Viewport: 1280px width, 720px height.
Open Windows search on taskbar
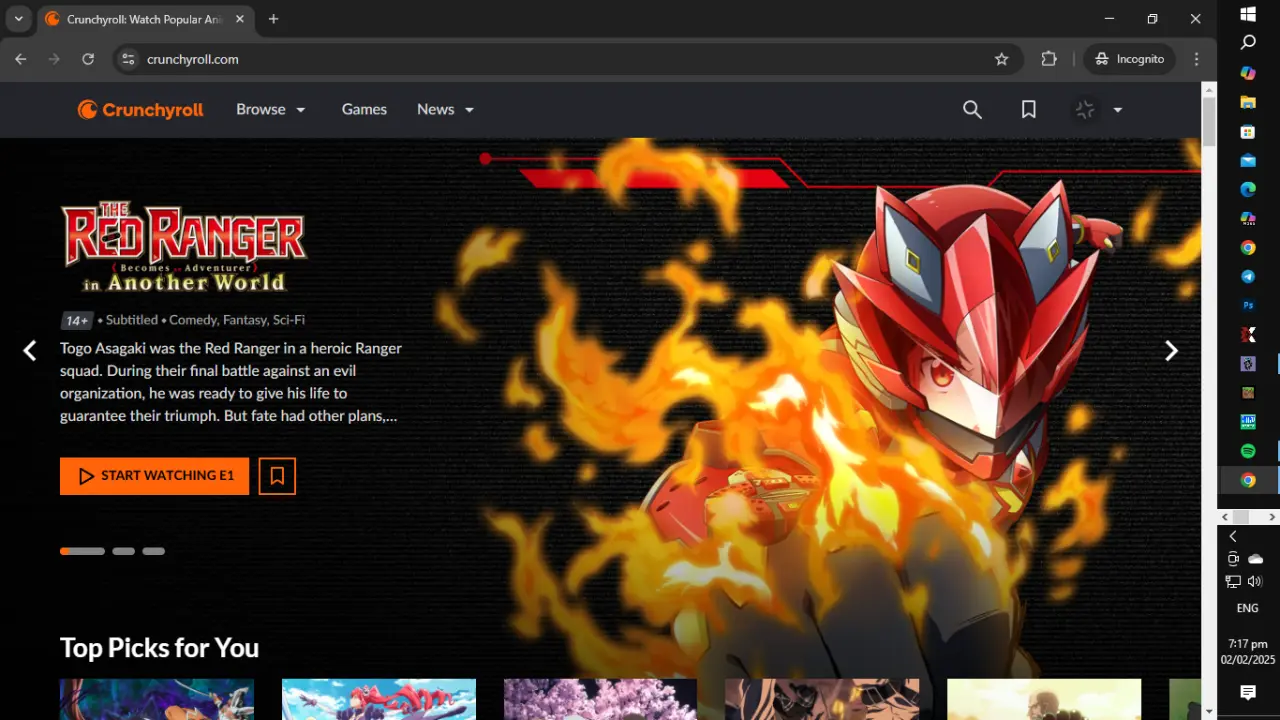pyautogui.click(x=1248, y=43)
